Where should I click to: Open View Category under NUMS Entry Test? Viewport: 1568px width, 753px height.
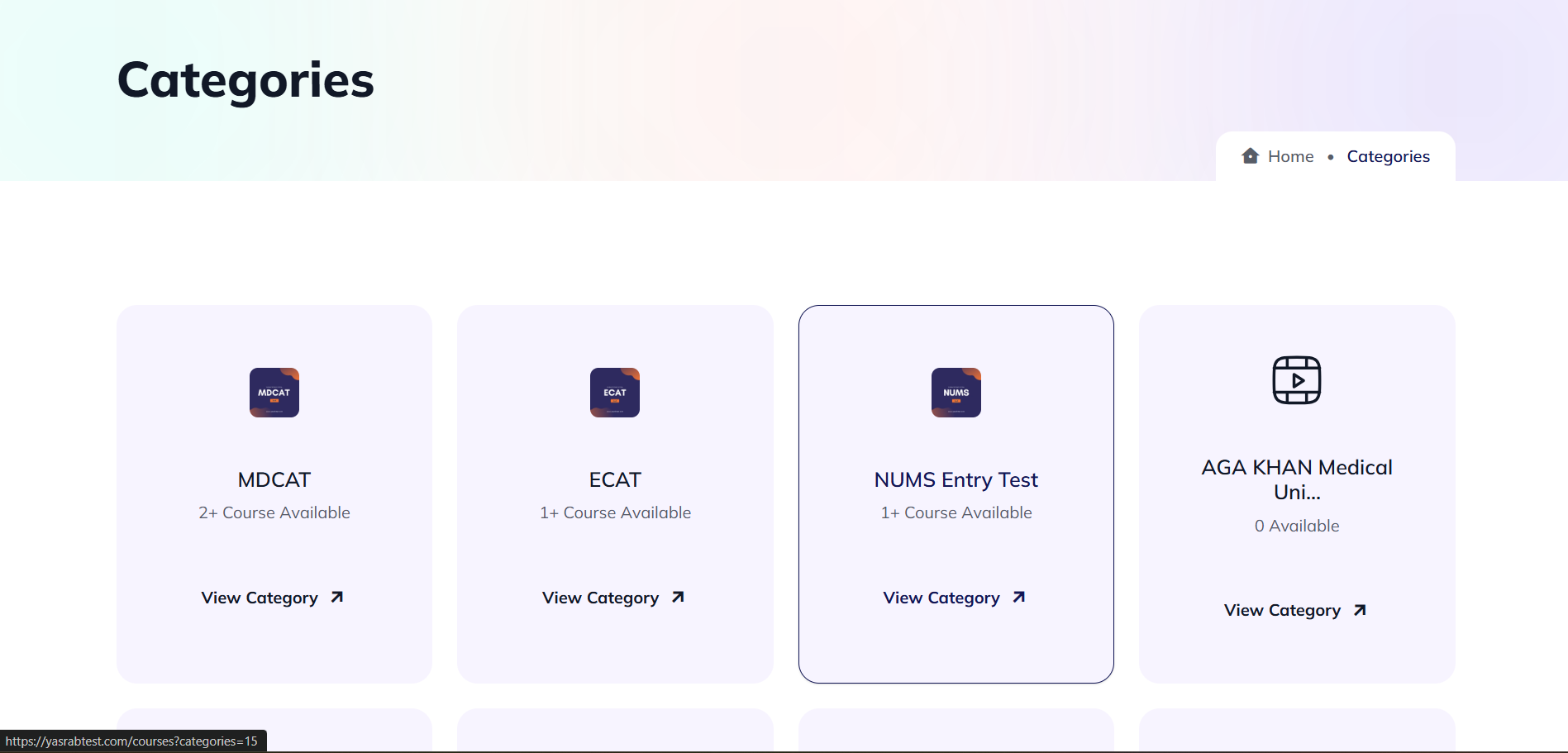pyautogui.click(x=941, y=598)
